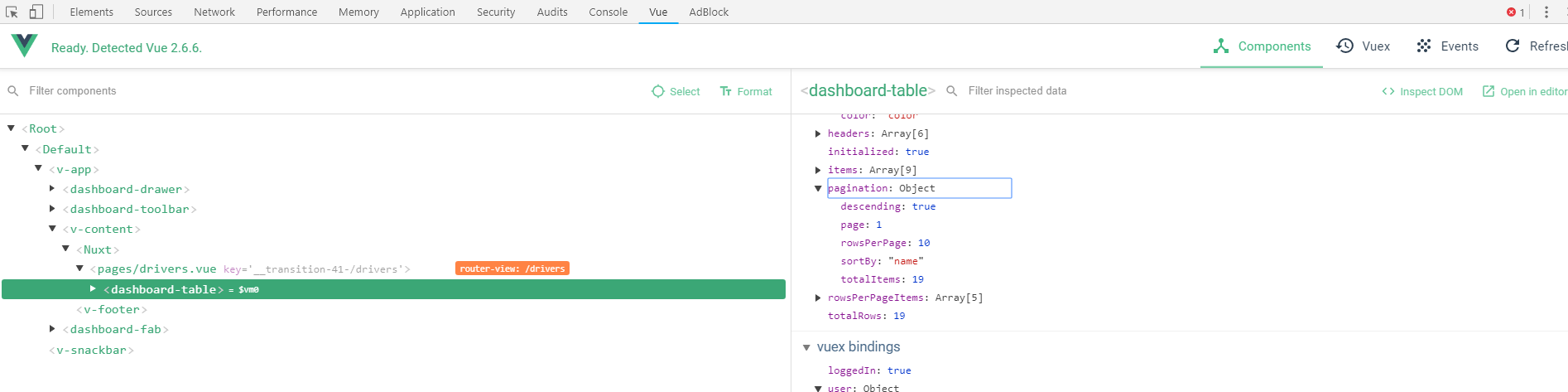Toggle the device toolbar icon
The width and height of the screenshot is (1568, 392).
(36, 12)
